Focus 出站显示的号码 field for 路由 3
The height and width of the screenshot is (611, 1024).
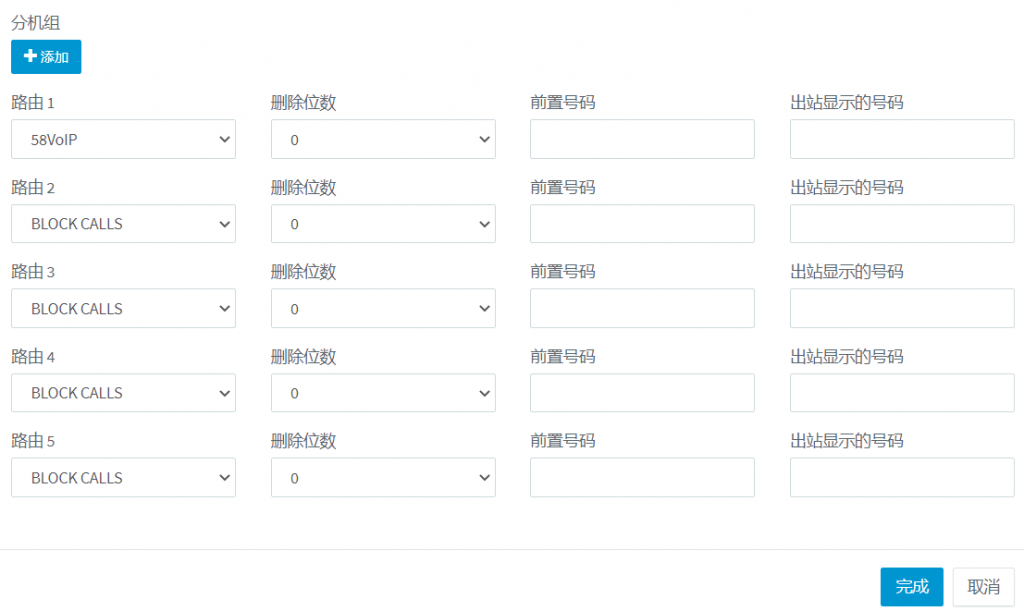[902, 309]
